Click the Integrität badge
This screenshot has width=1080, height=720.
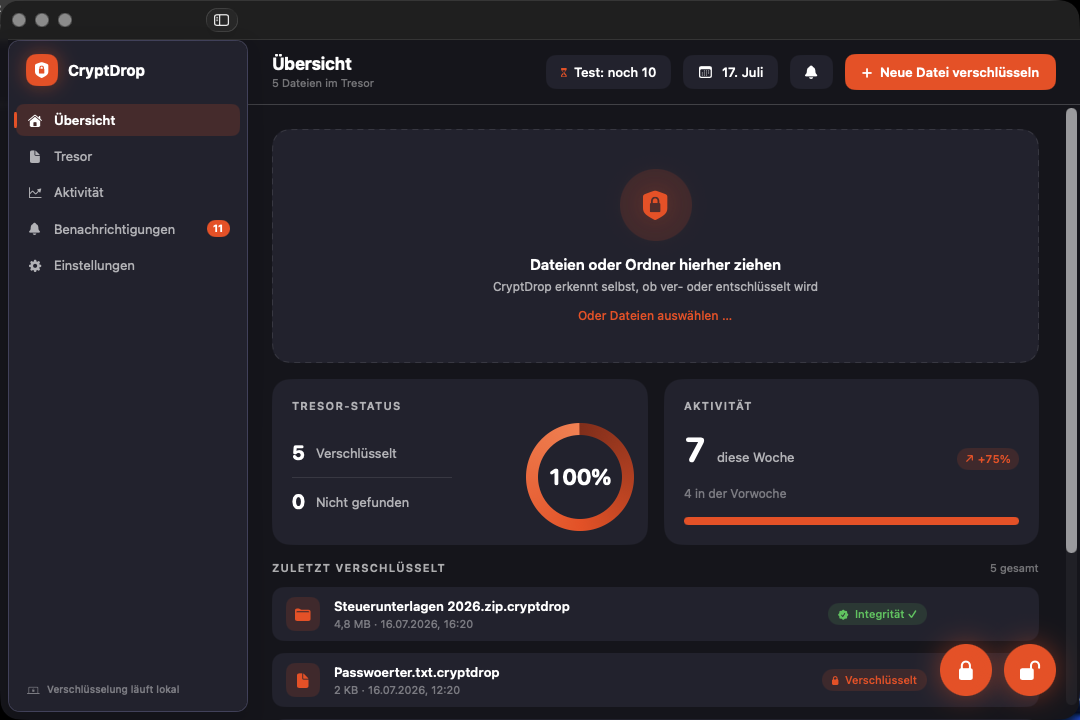click(877, 614)
